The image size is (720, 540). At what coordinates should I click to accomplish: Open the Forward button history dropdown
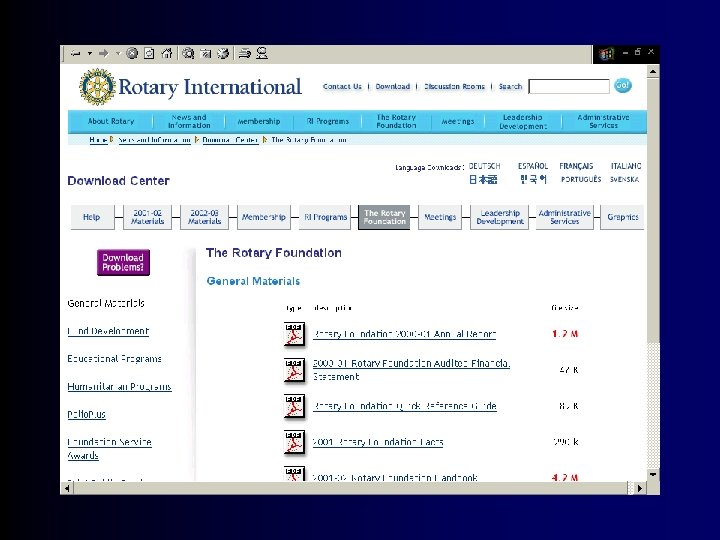[x=118, y=54]
